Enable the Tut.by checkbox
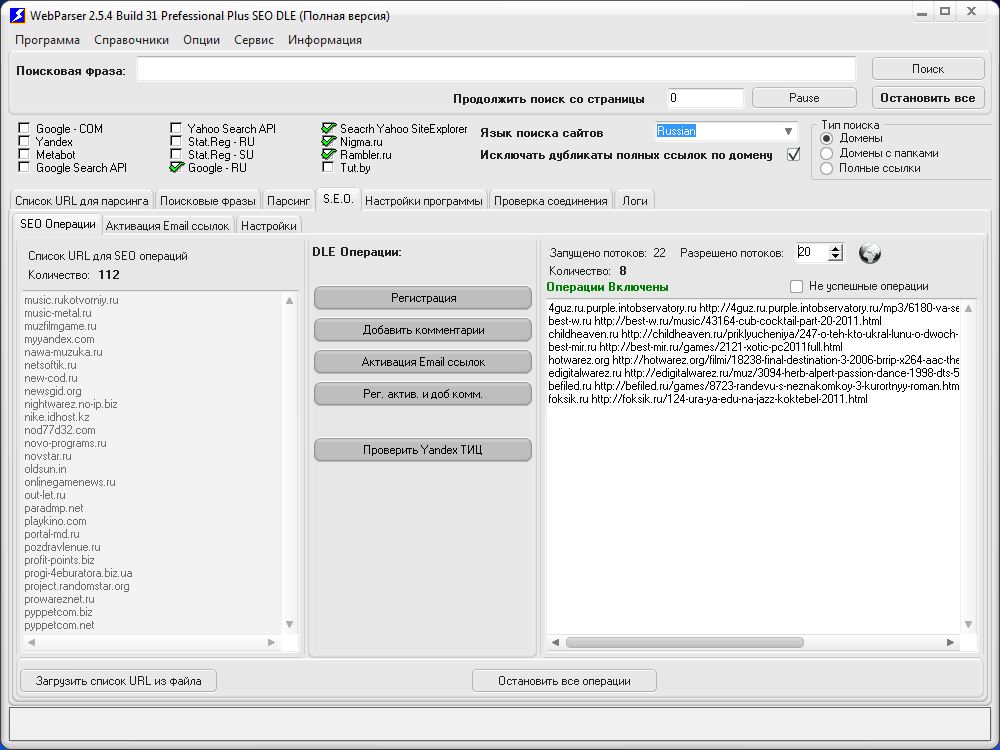 [x=328, y=167]
